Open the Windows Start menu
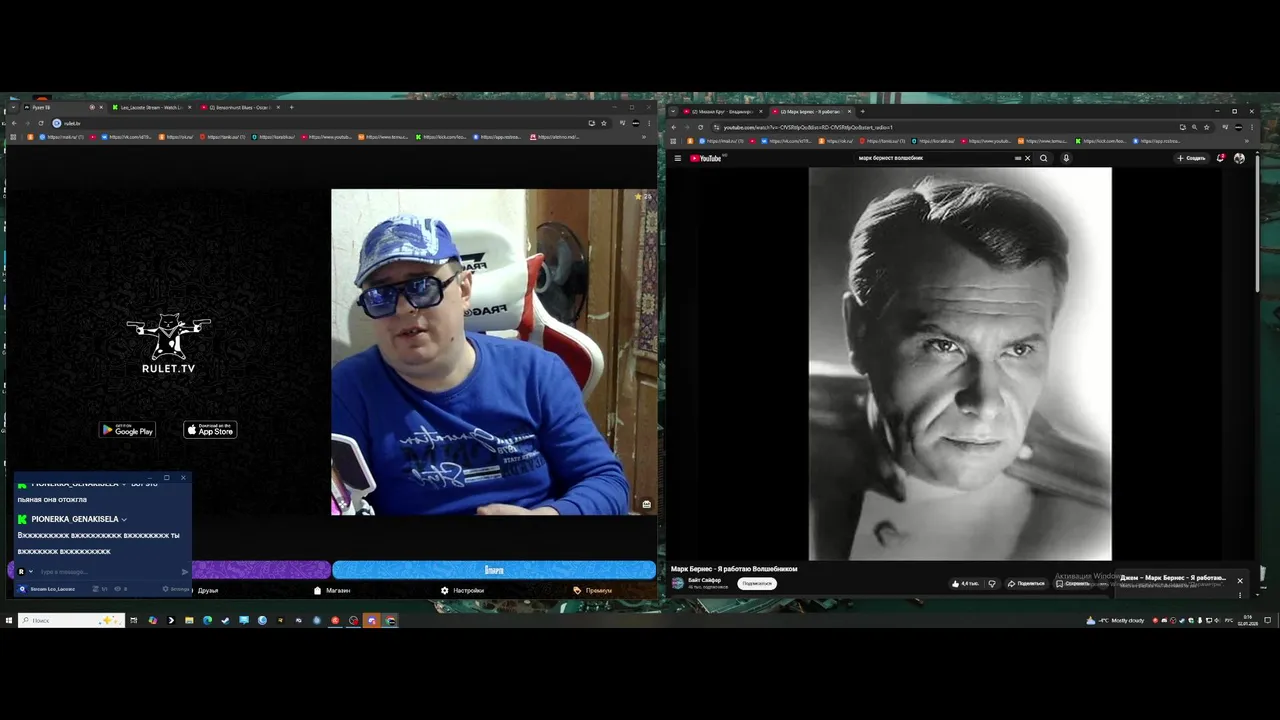1280x720 pixels. point(8,620)
